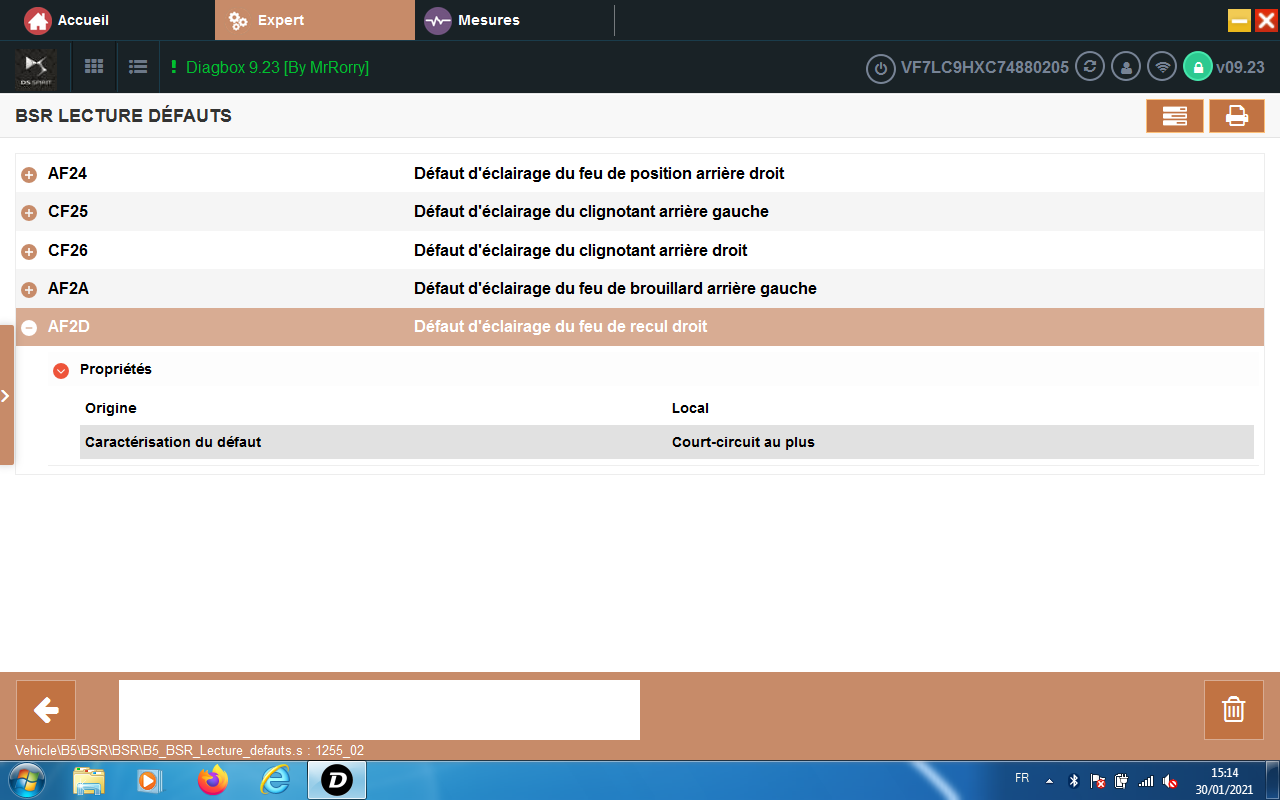Click the "Court-circuit au plus" value
This screenshot has height=800, width=1280.
click(x=743, y=442)
